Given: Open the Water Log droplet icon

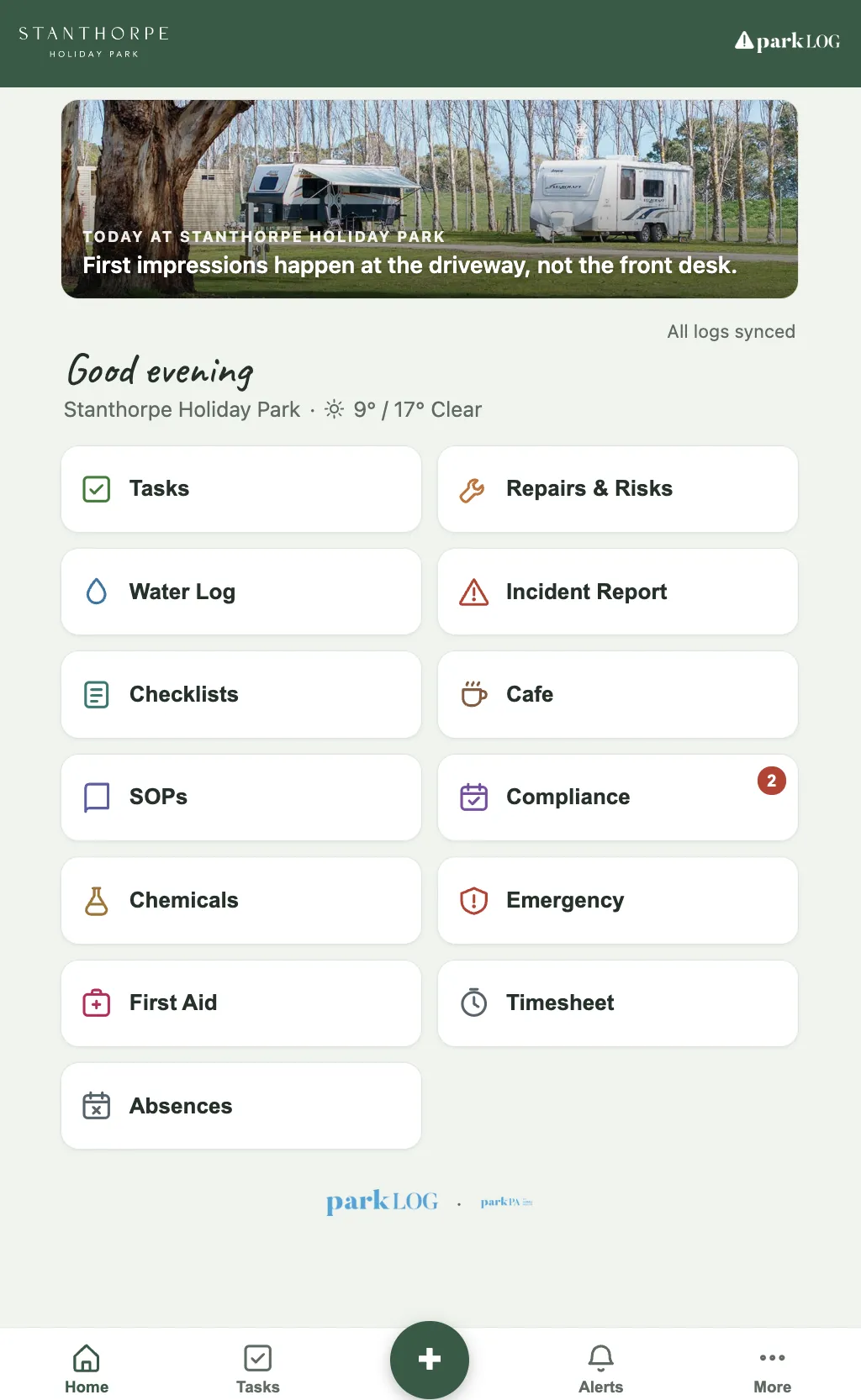Looking at the screenshot, I should pos(97,592).
